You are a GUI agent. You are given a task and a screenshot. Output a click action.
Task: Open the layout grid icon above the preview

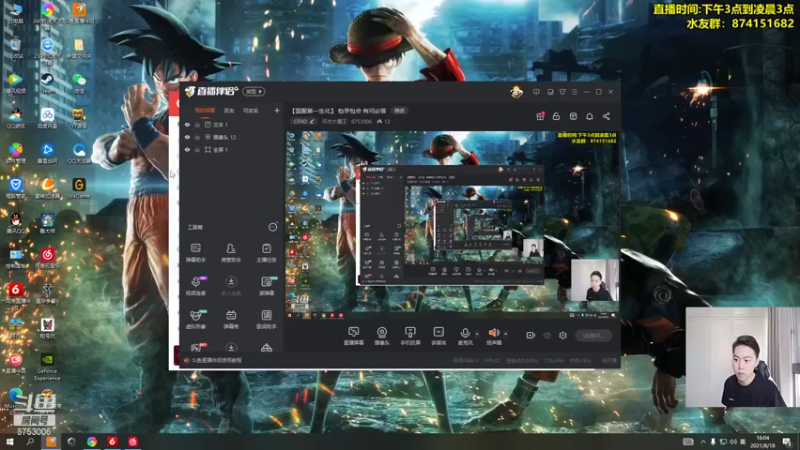click(573, 116)
